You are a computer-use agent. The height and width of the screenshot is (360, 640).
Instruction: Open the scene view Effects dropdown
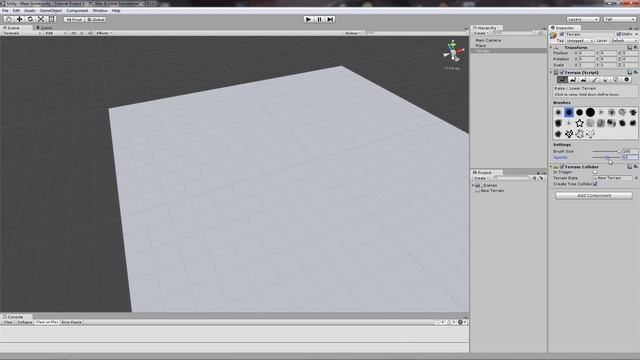[104, 33]
